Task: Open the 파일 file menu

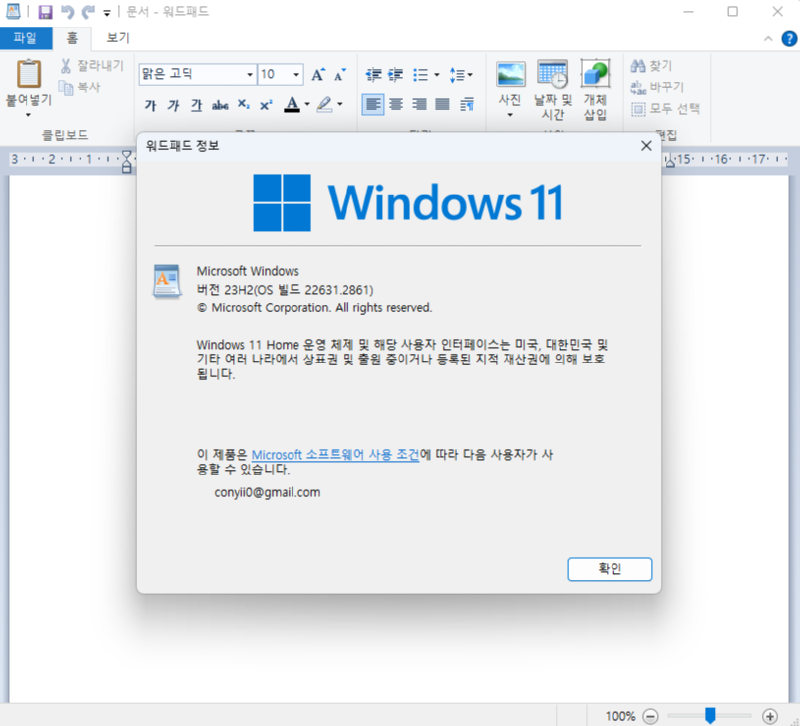Action: click(x=25, y=39)
